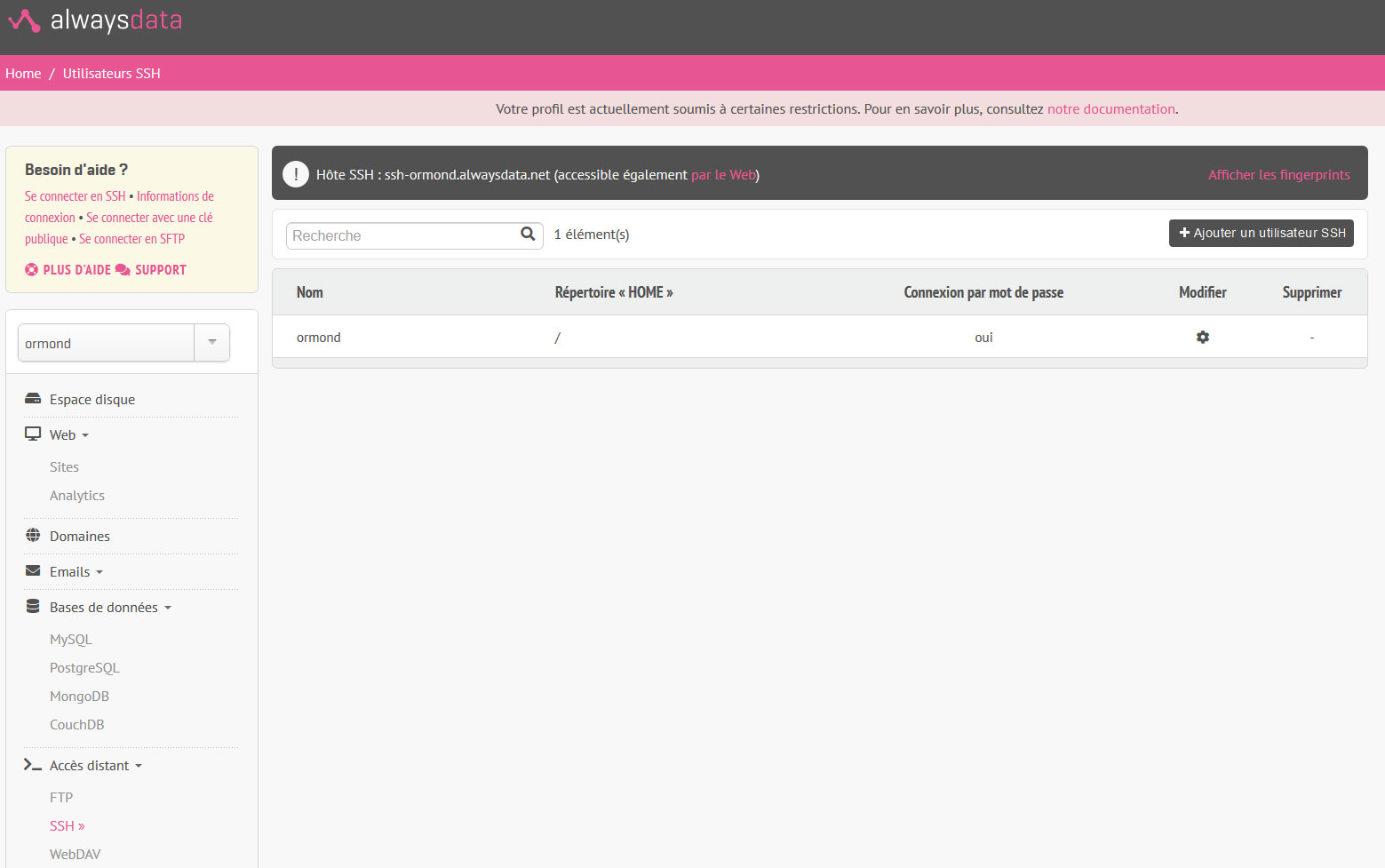Expand the ormond account dropdown

[211, 343]
